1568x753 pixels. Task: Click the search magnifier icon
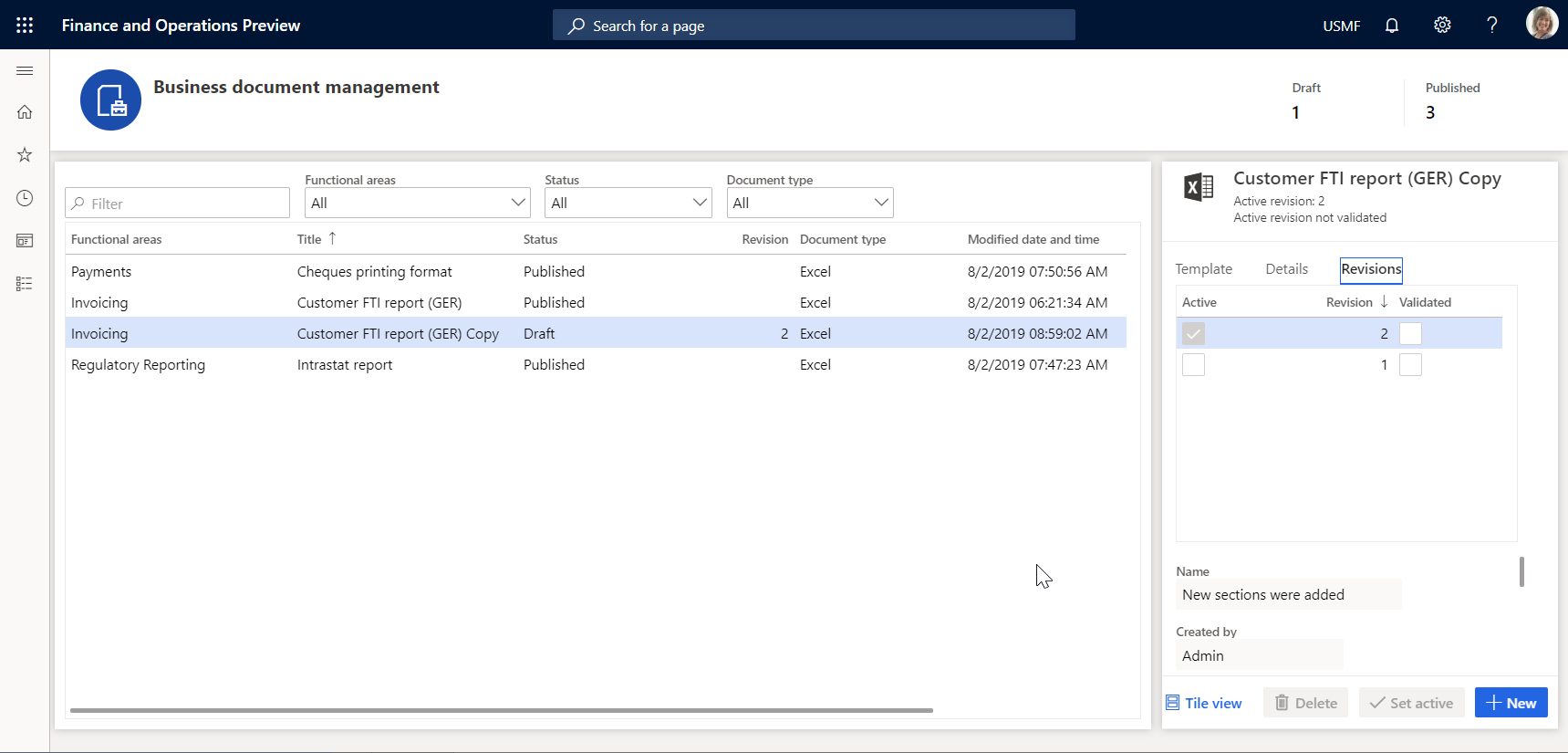click(576, 26)
